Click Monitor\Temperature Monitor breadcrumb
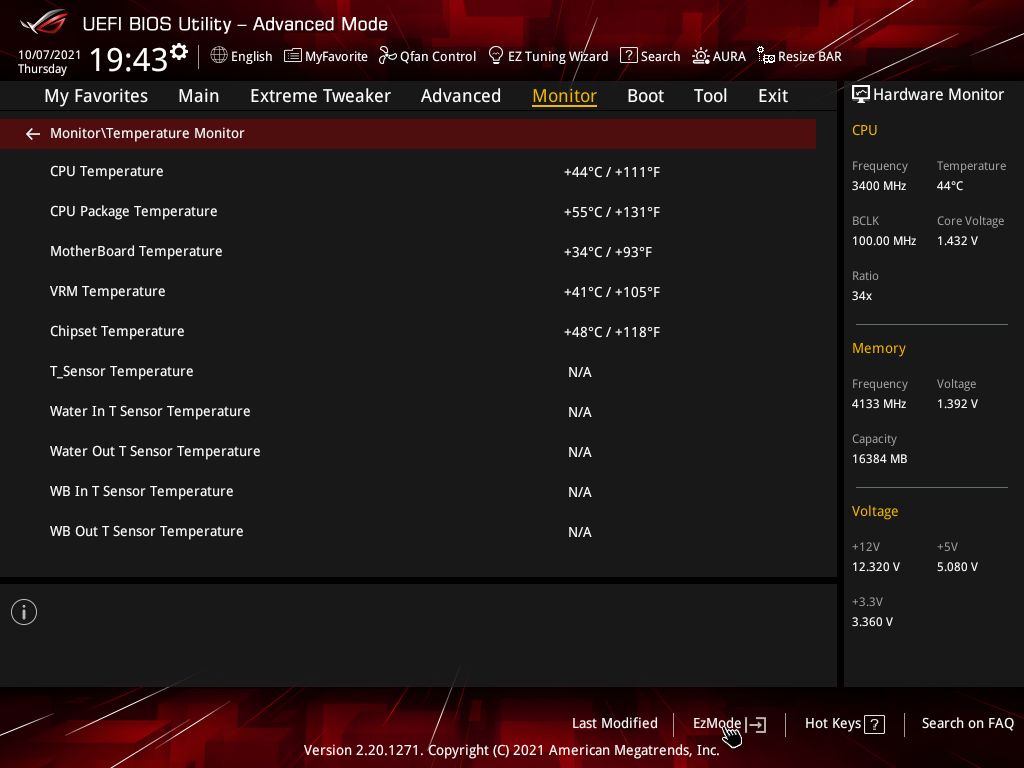Viewport: 1024px width, 768px height. (x=147, y=133)
